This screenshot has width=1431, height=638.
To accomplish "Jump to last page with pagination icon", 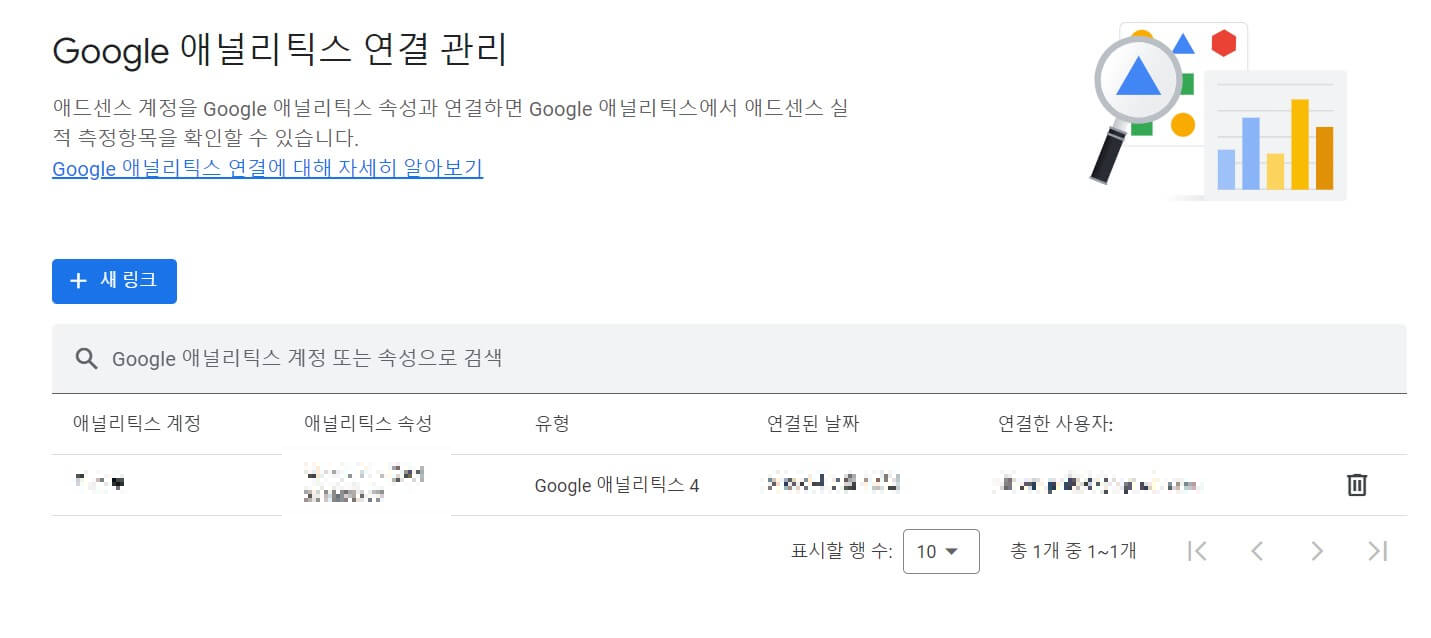I will [x=1378, y=551].
